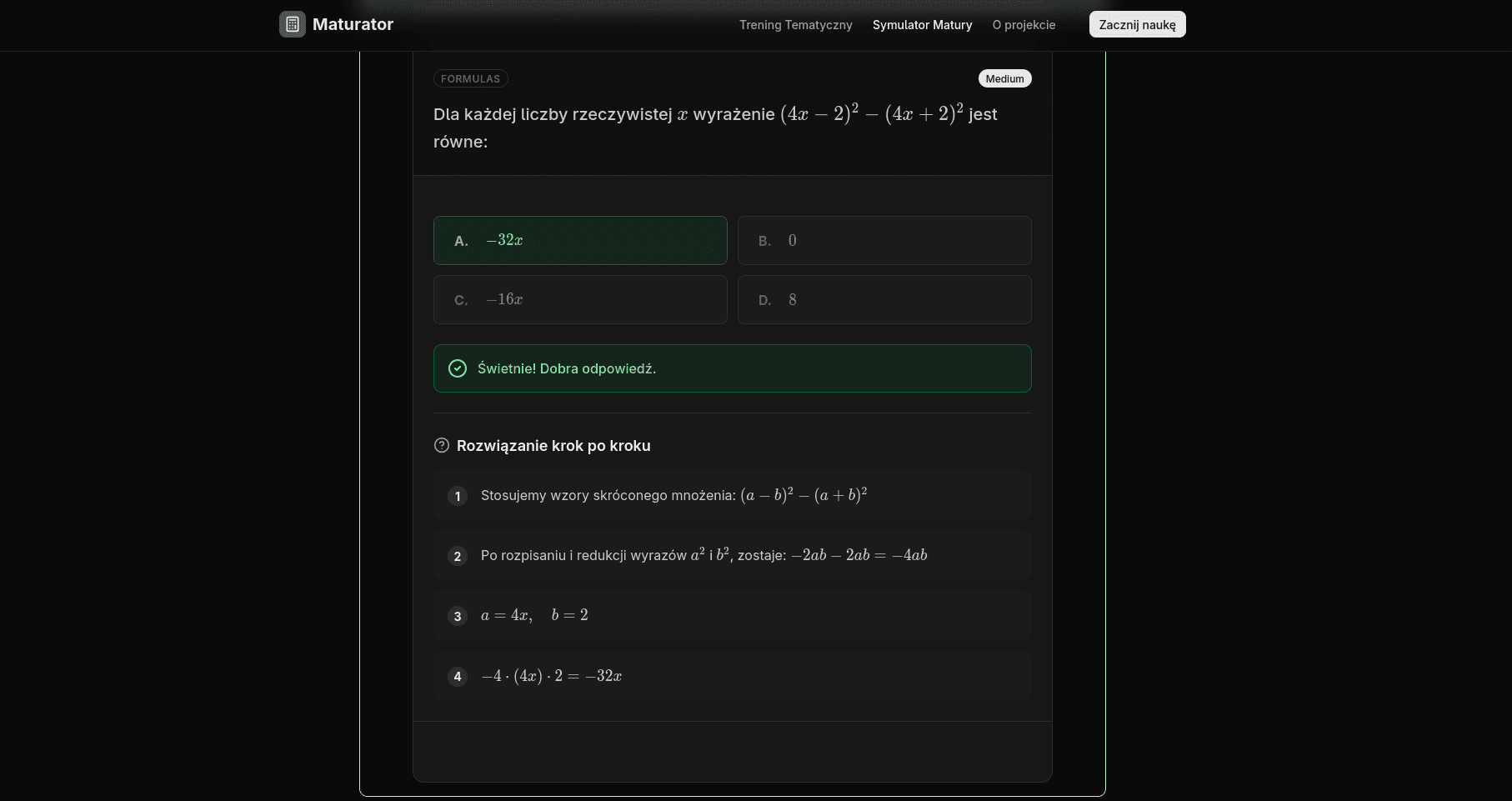Click the circled checkmark in the success message

click(457, 368)
